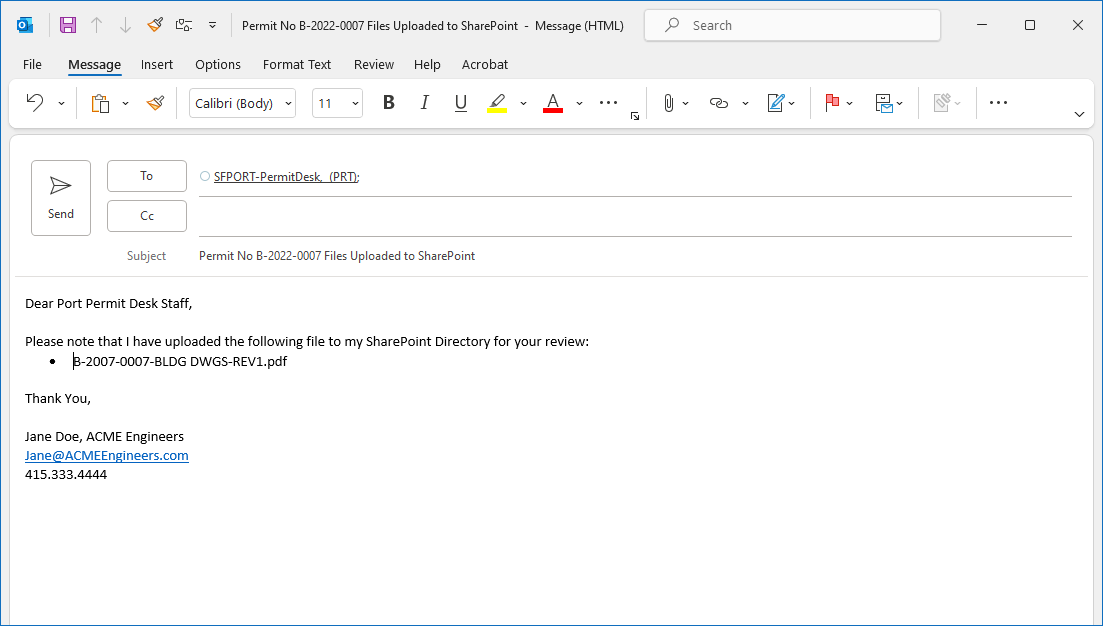This screenshot has height=626, width=1103.
Task: Toggle bold formatting
Action: click(388, 102)
